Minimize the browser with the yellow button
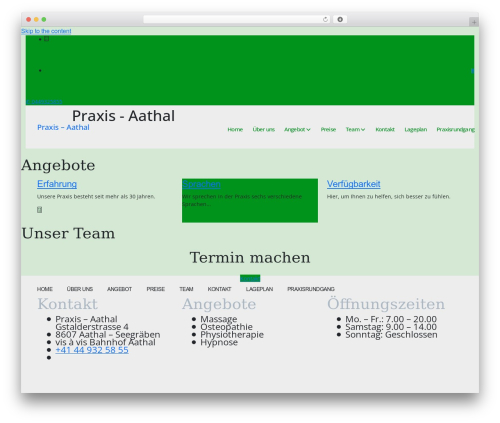 pos(36,19)
